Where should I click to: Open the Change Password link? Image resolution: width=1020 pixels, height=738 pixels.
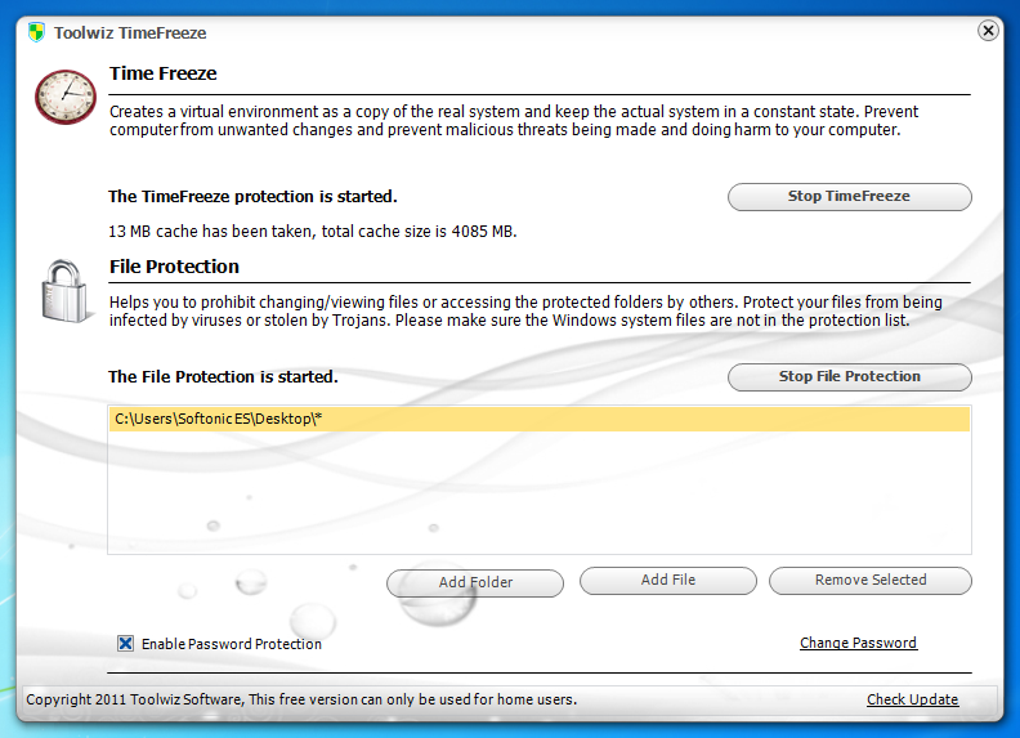coord(858,643)
